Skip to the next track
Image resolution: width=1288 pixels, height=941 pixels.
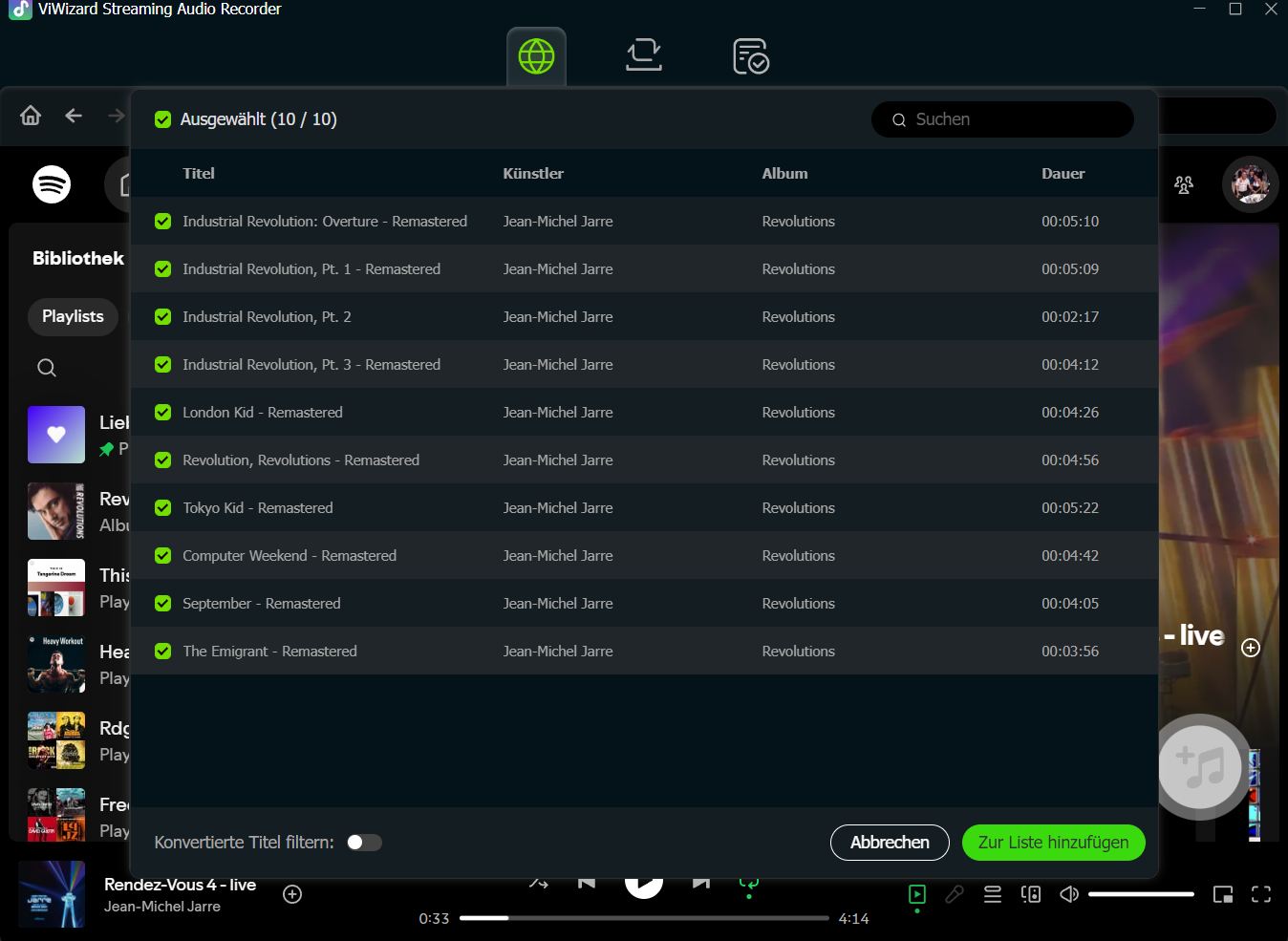(x=701, y=883)
